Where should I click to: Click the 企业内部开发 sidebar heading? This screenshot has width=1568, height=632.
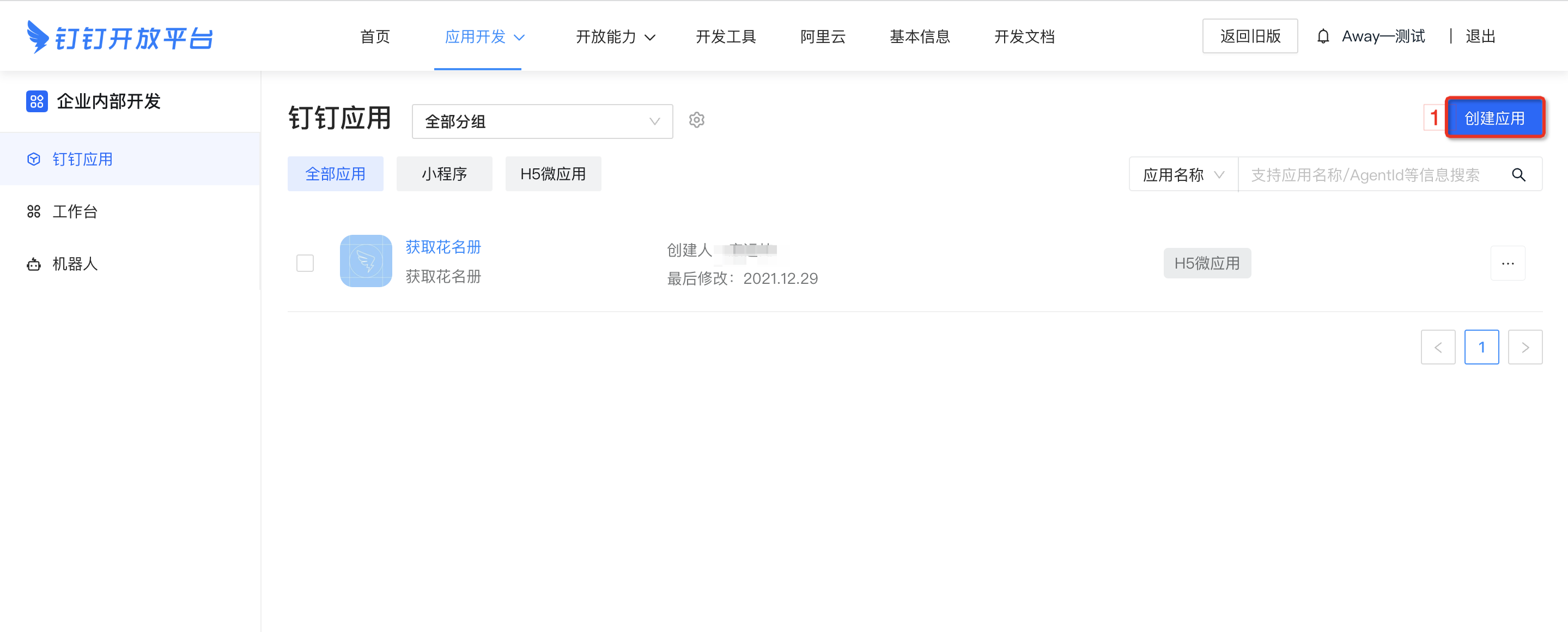point(108,101)
